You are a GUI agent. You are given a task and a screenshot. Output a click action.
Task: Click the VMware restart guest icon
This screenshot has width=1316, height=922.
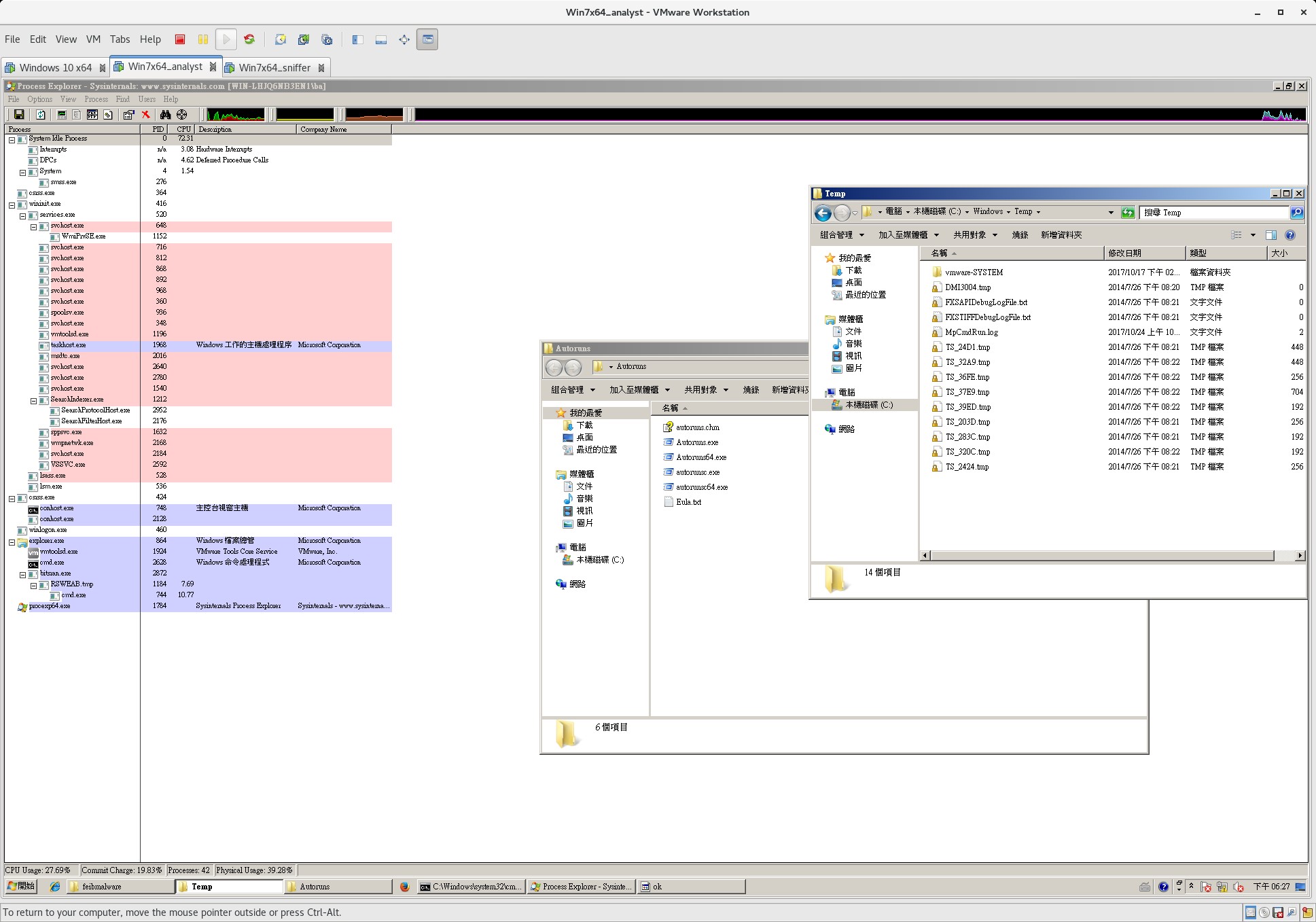249,39
